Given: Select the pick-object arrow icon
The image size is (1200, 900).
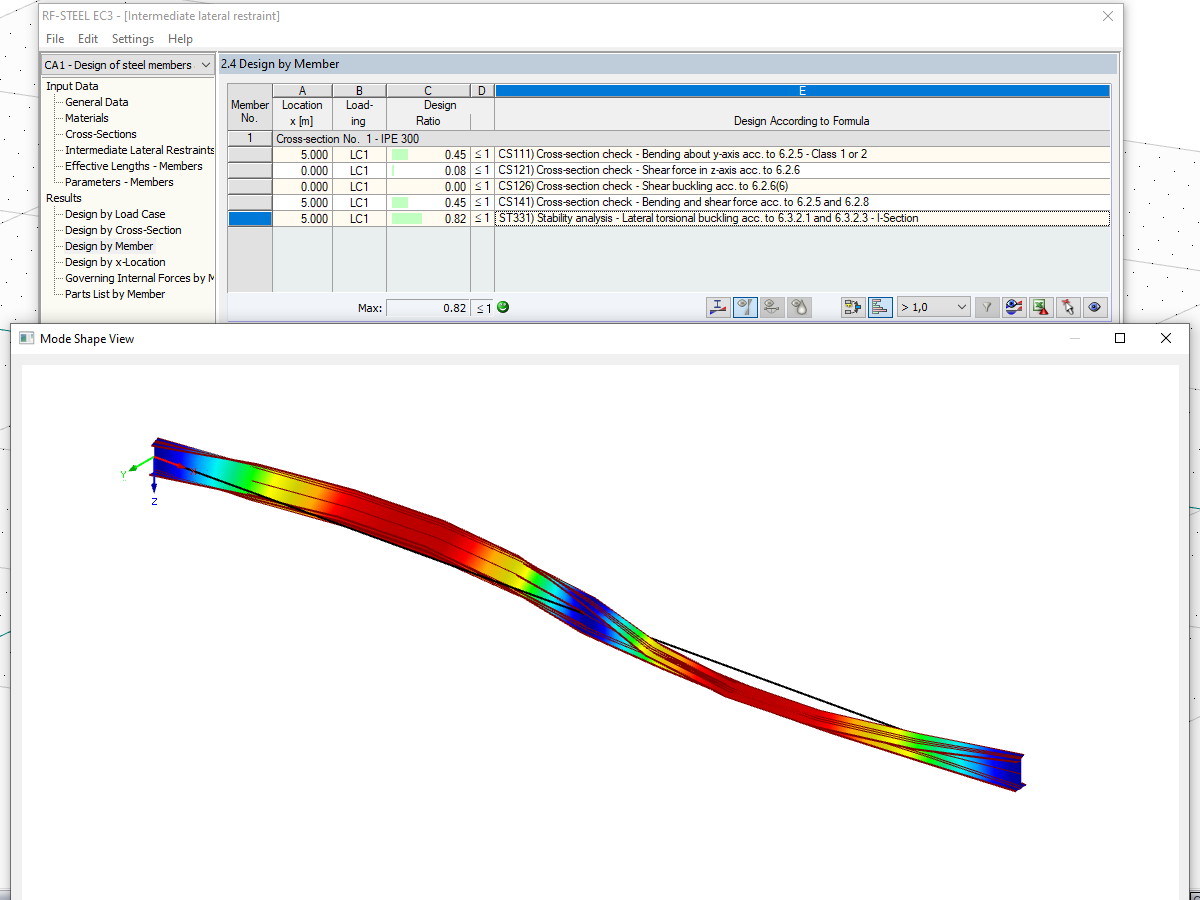Looking at the screenshot, I should (1068, 307).
